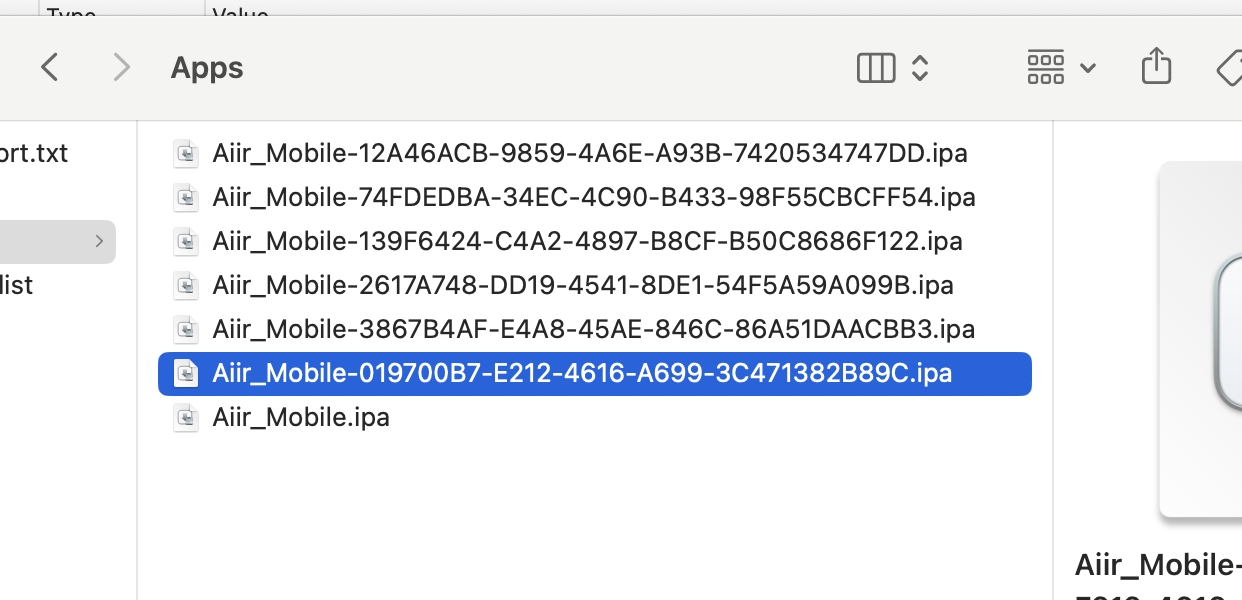The width and height of the screenshot is (1242, 600).
Task: Click highlighted Aiir_Mobile-019700B7-E212 ipa file
Action: click(x=581, y=373)
